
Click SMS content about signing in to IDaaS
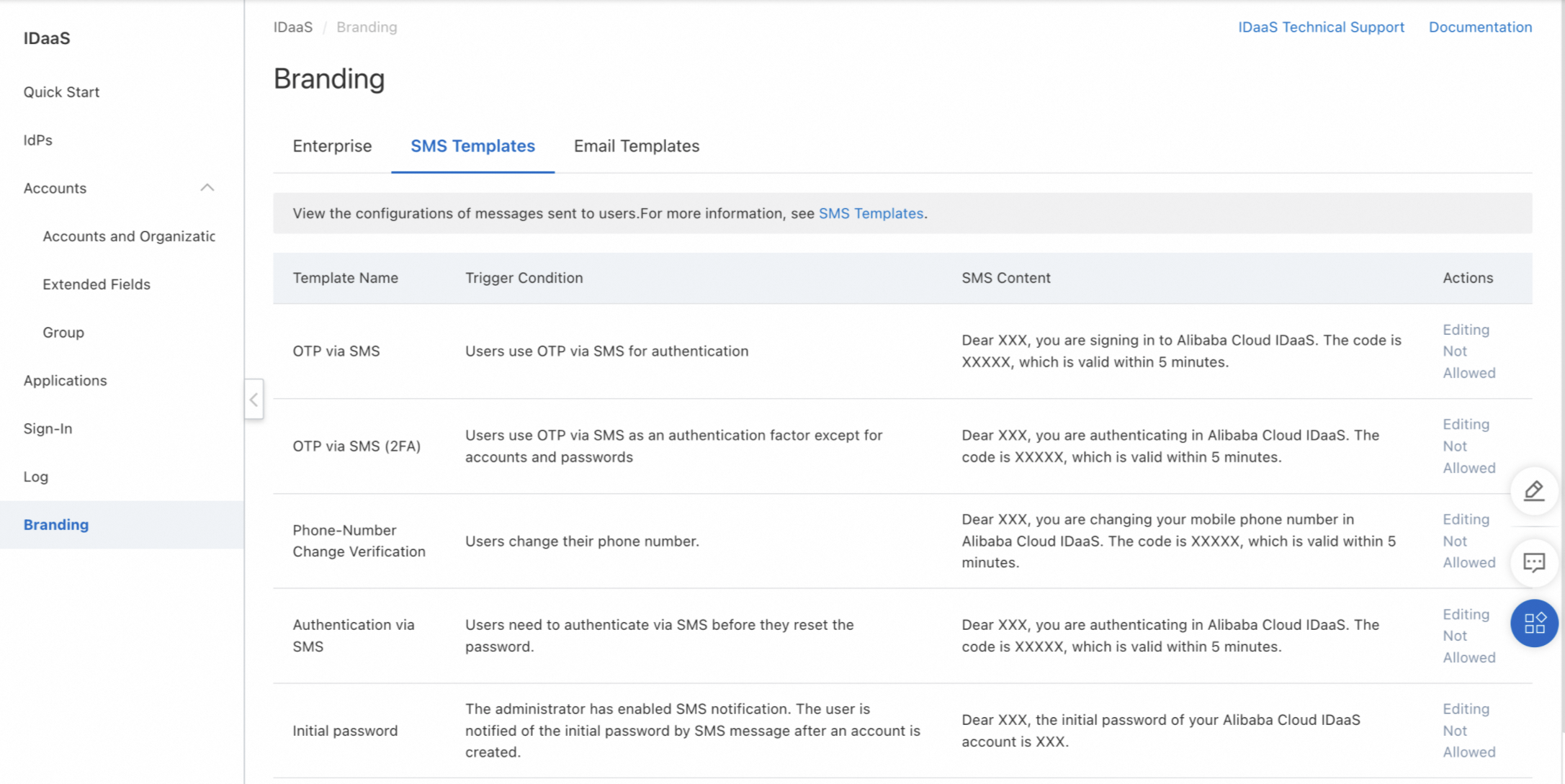[x=1181, y=351]
